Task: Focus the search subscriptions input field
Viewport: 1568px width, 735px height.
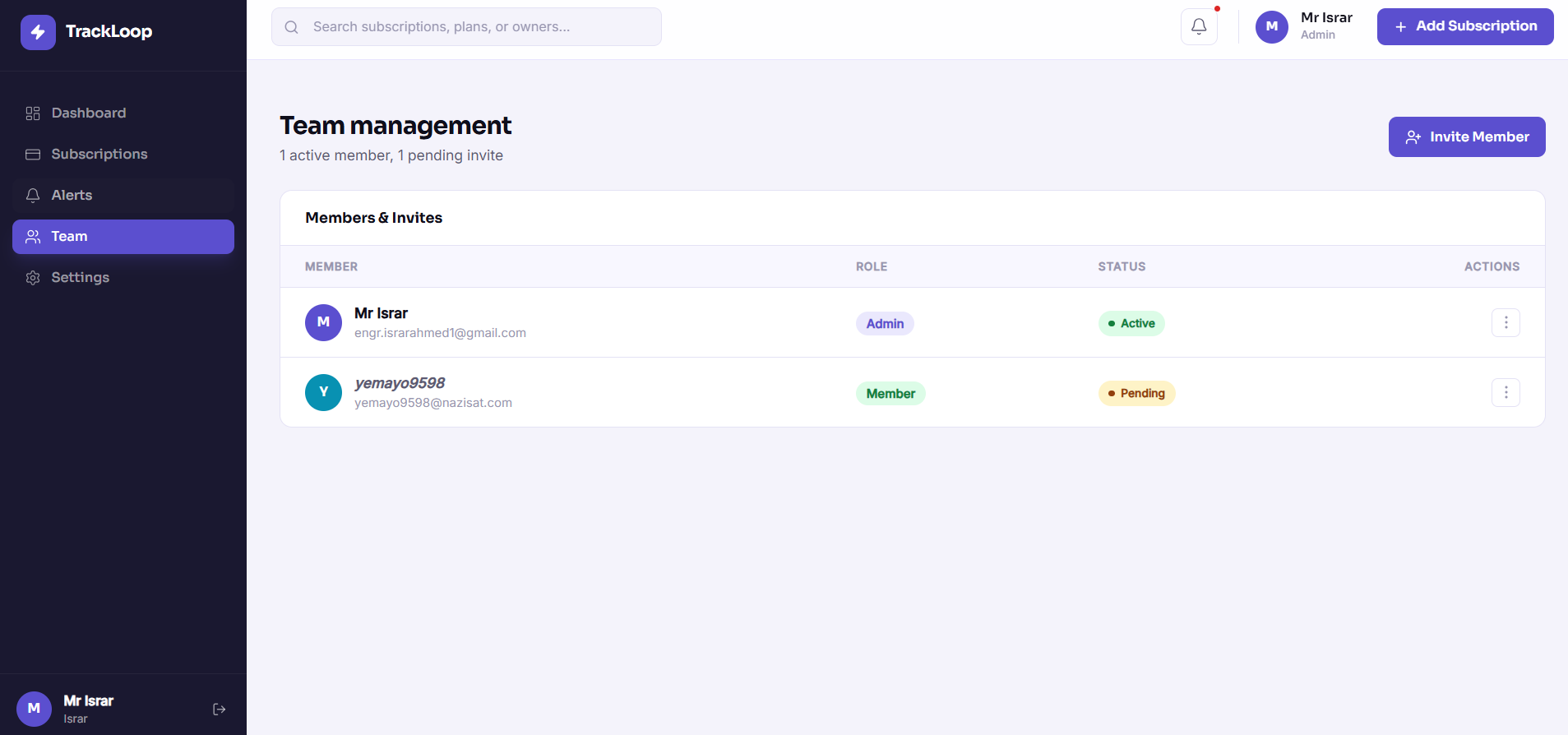Action: coord(466,27)
